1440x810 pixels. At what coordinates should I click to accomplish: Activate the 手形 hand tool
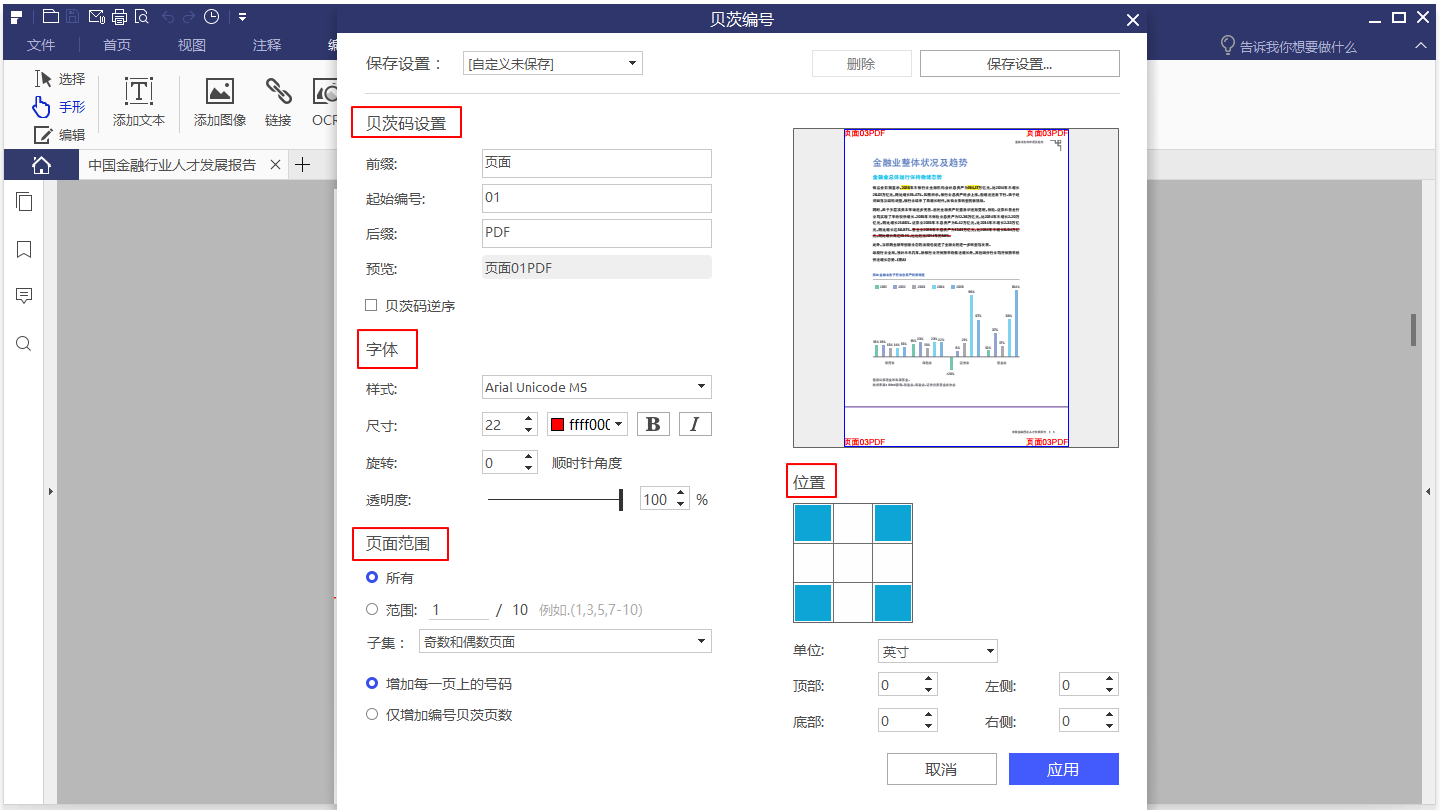click(59, 107)
